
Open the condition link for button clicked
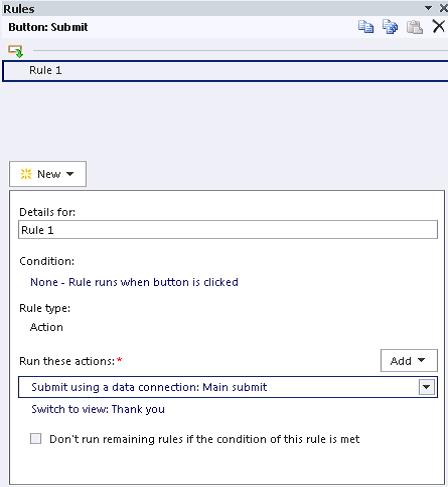tap(134, 282)
